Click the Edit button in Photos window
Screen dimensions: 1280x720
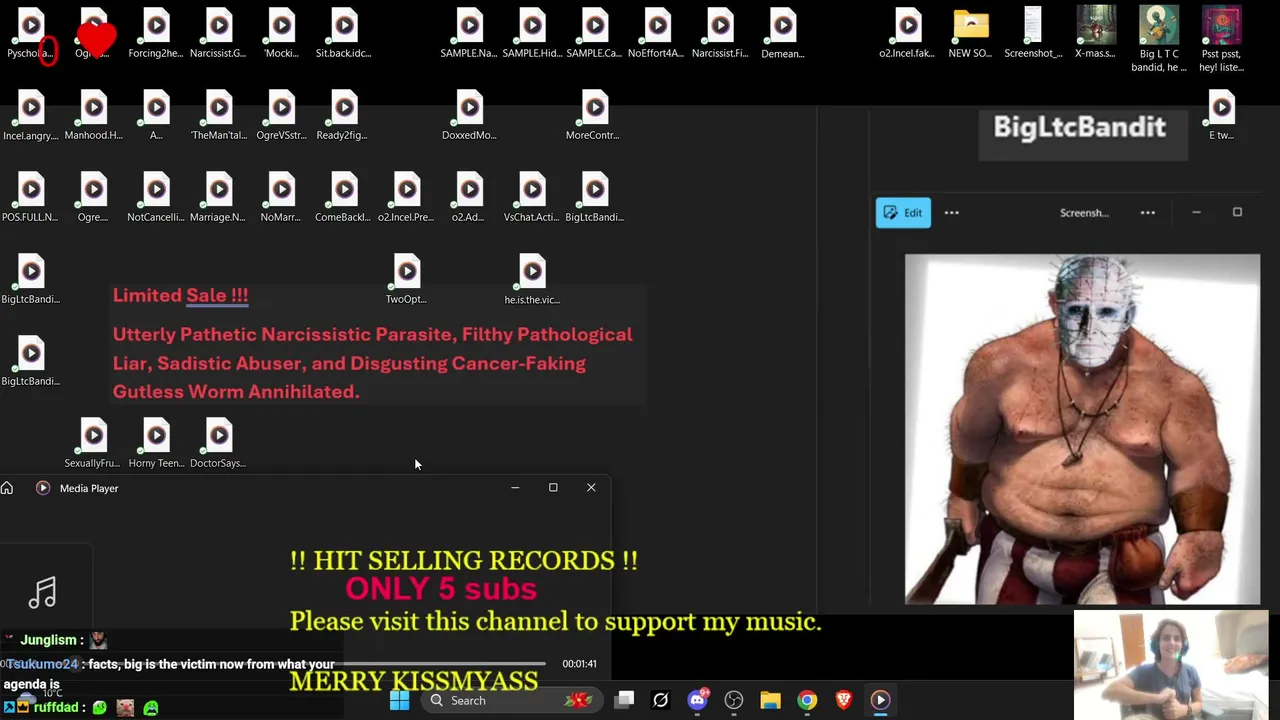tap(903, 212)
